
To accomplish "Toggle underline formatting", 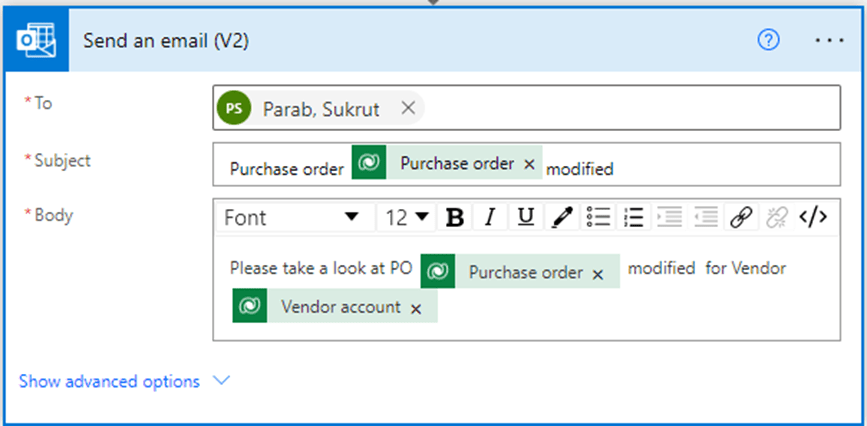I will pyautogui.click(x=526, y=217).
